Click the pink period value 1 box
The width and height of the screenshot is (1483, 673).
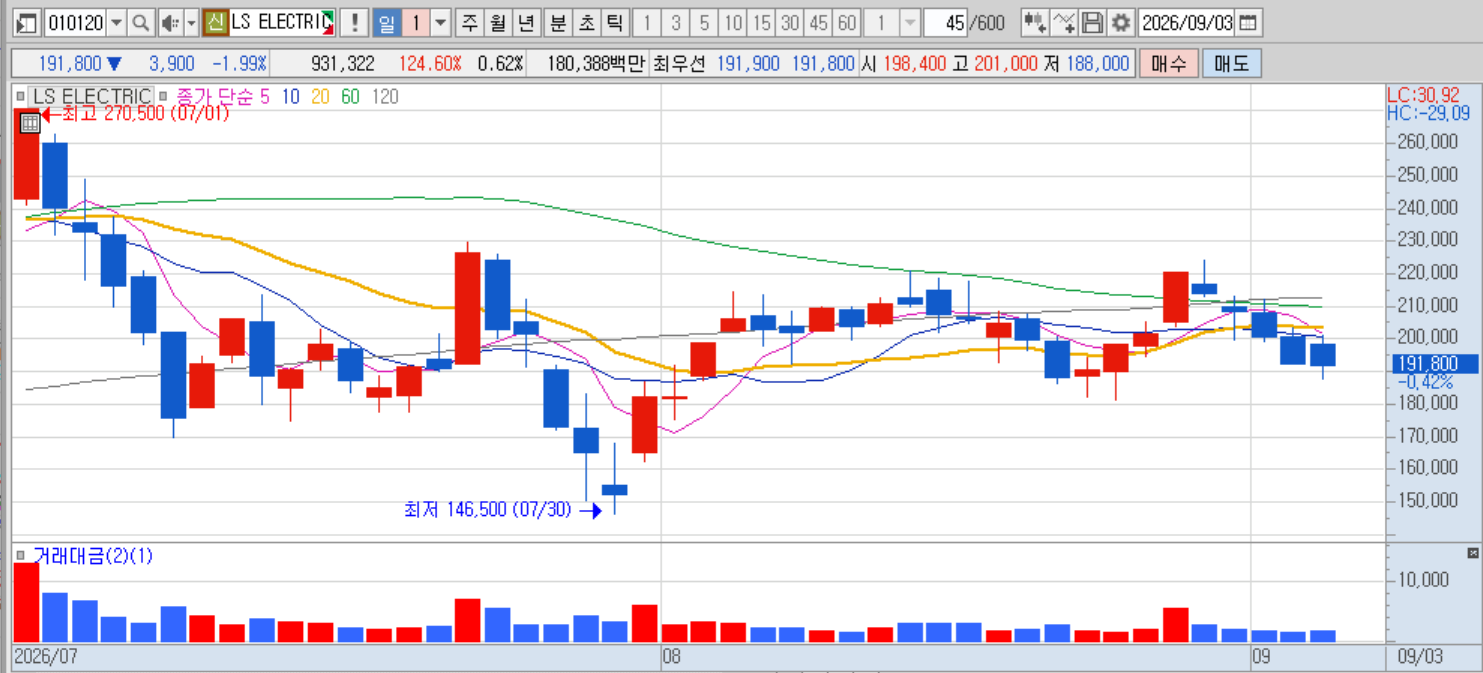click(x=414, y=22)
